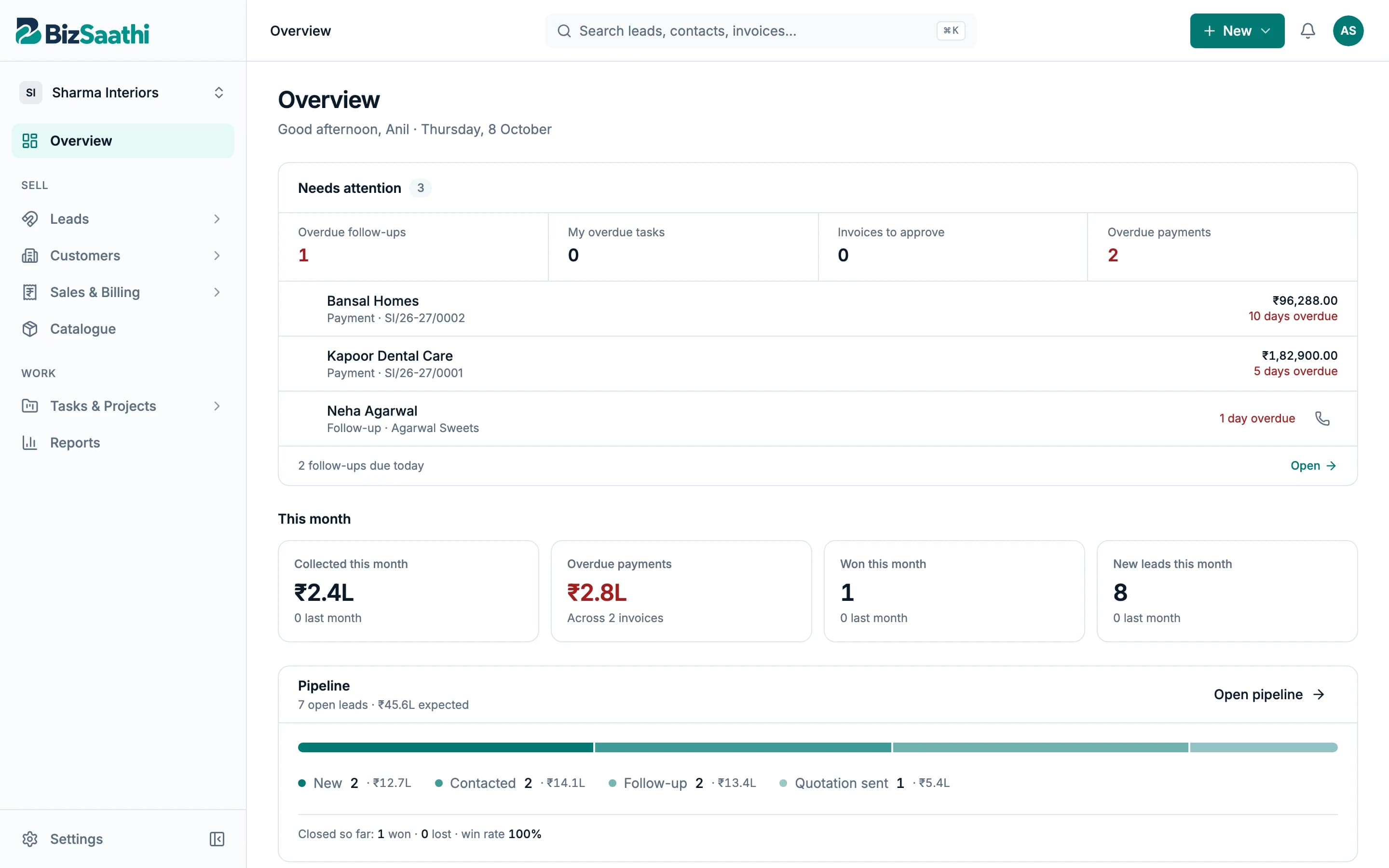The height and width of the screenshot is (868, 1389).
Task: Open Reports chart icon
Action: [30, 443]
